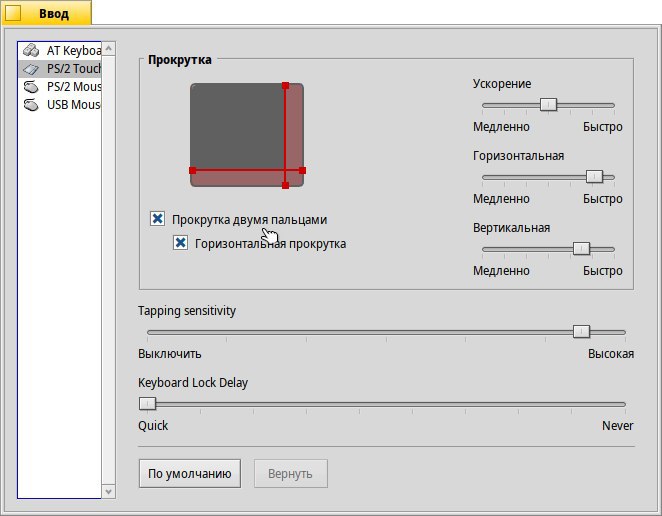Viewport: 662px width, 516px height.
Task: Click the Ввод window title tab
Action: click(46, 13)
